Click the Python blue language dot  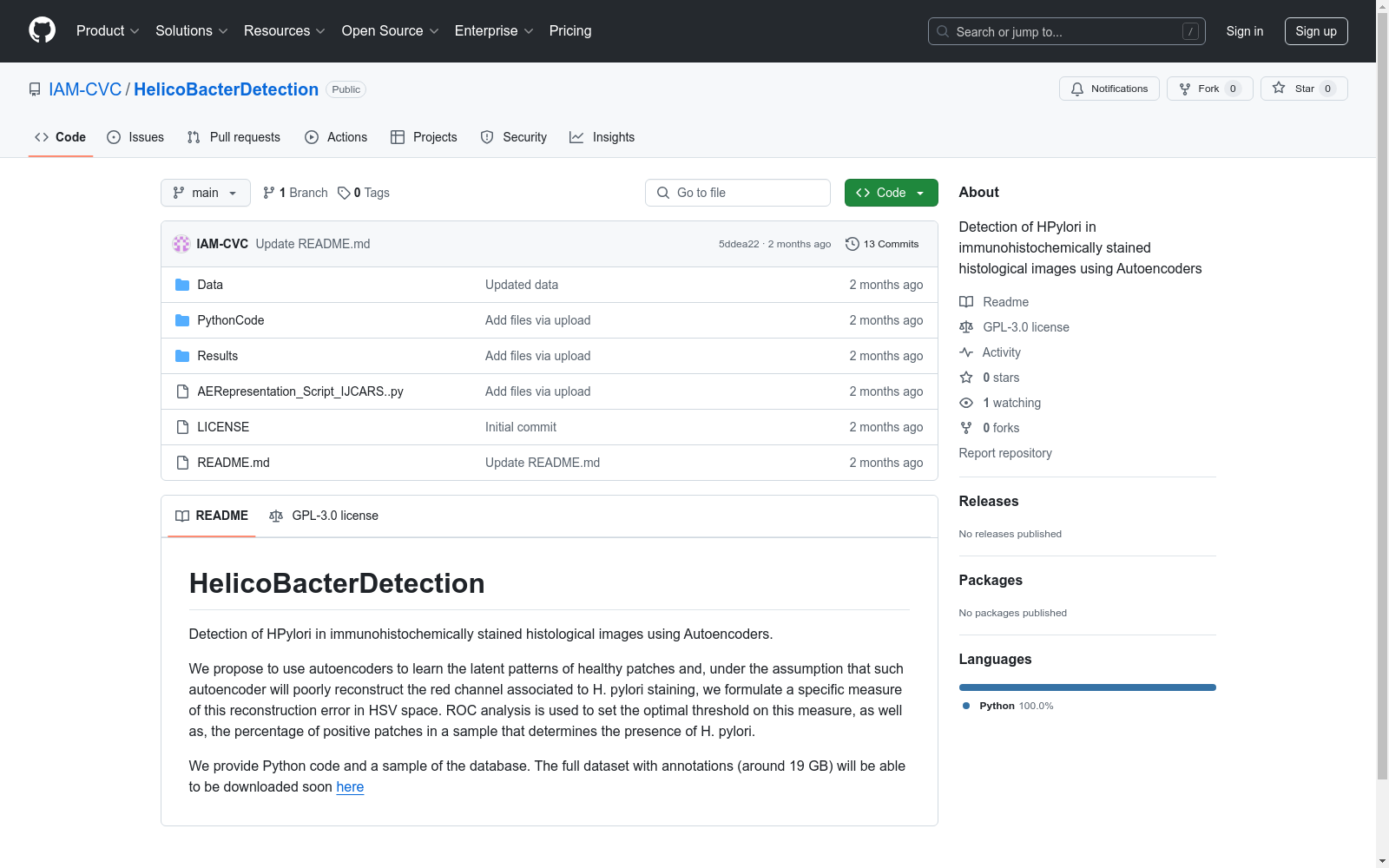[x=966, y=706]
